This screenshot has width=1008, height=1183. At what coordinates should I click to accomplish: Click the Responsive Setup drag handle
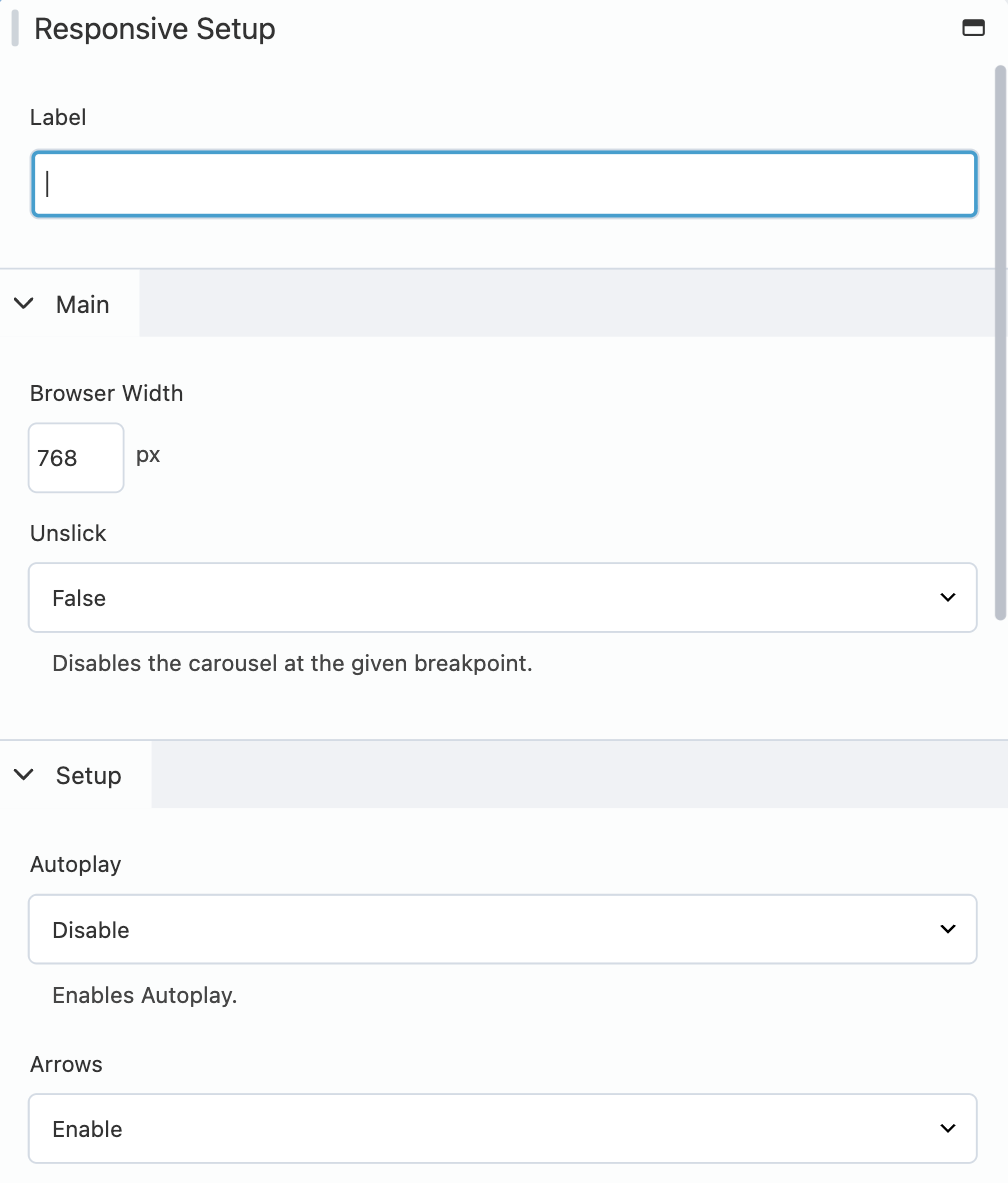pos(15,28)
